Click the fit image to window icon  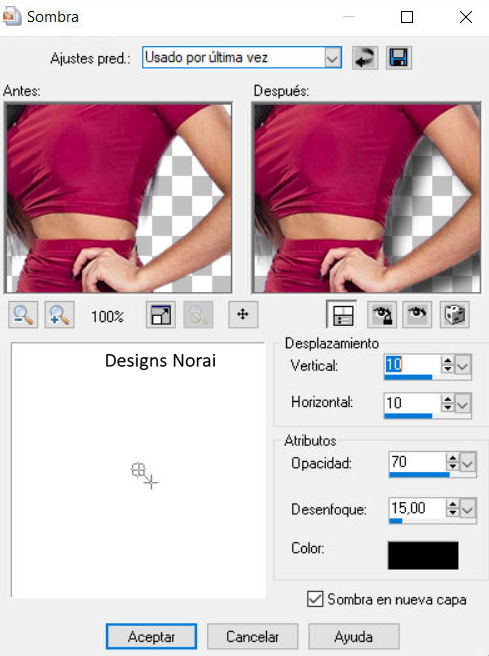(161, 315)
